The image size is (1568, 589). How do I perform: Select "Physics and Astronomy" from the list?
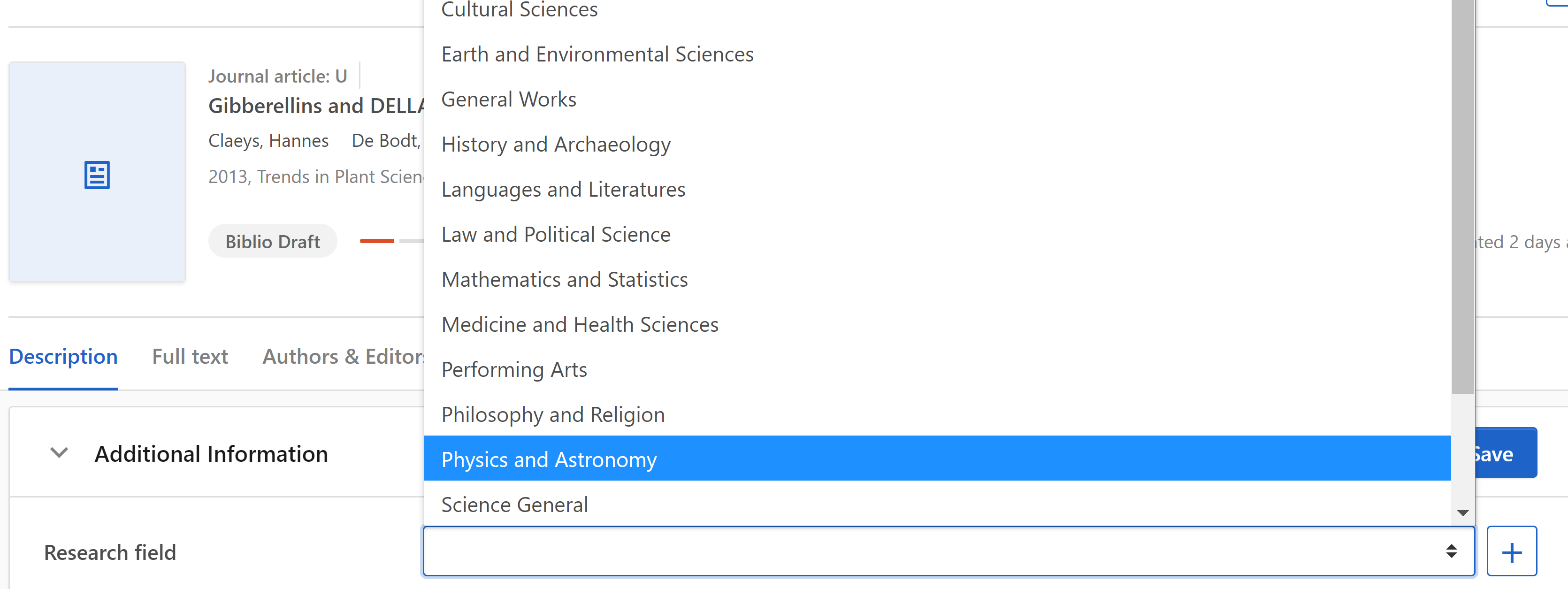[x=549, y=459]
